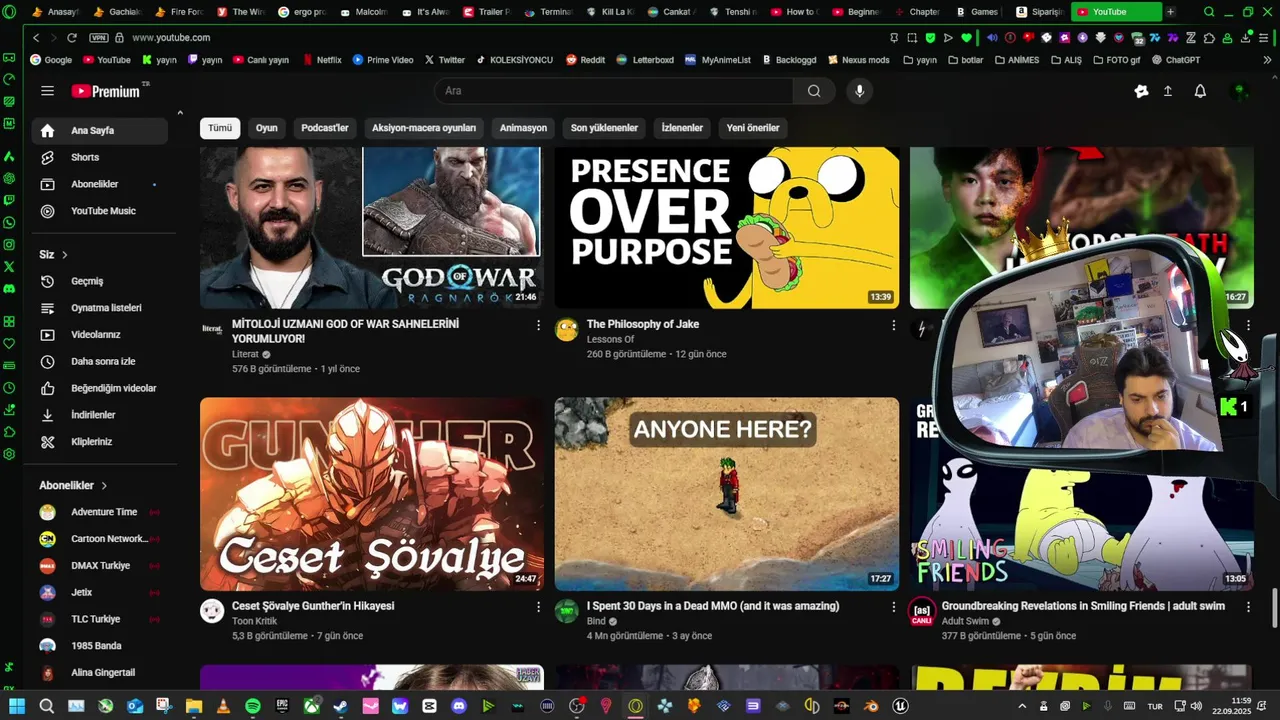Open 'The Philosophy of Jake' video title
The width and height of the screenshot is (1280, 720).
pyautogui.click(x=643, y=324)
